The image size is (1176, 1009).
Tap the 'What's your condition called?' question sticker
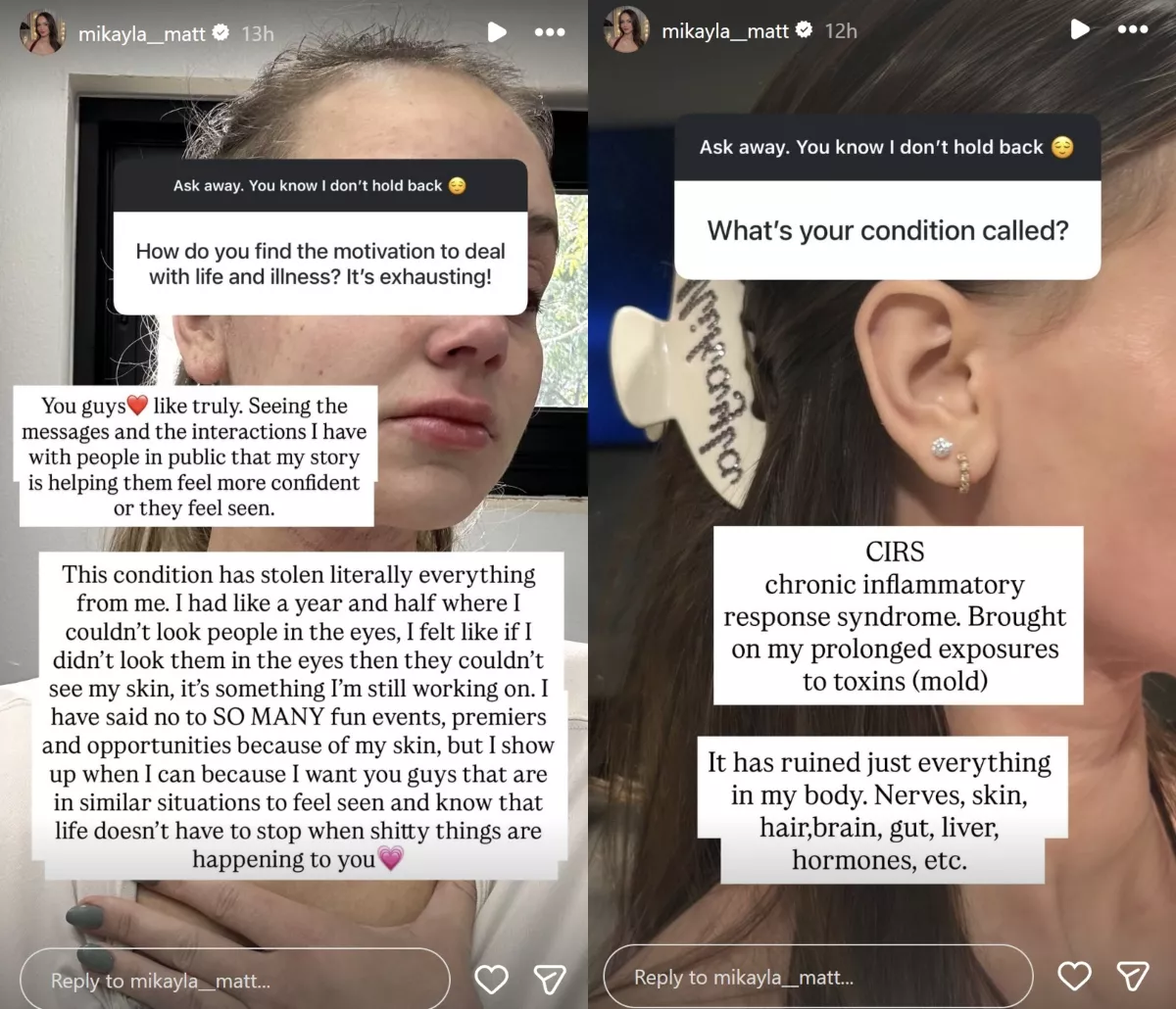tap(888, 230)
